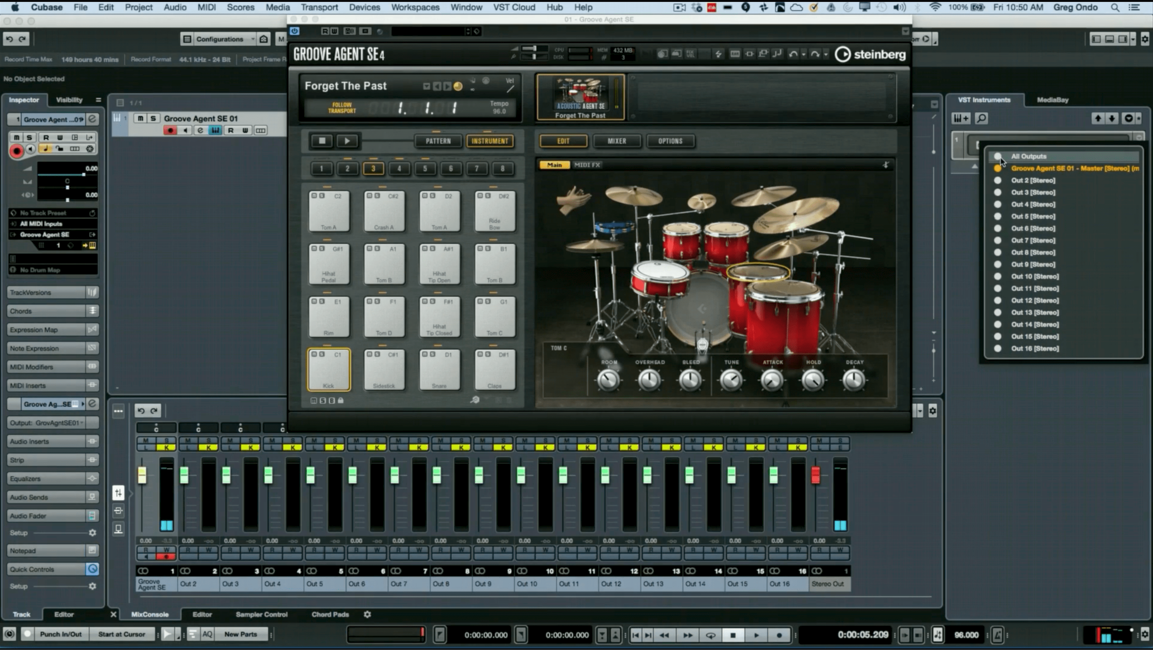
Task: Click the kit thumbnail Forget The Past
Action: point(581,96)
